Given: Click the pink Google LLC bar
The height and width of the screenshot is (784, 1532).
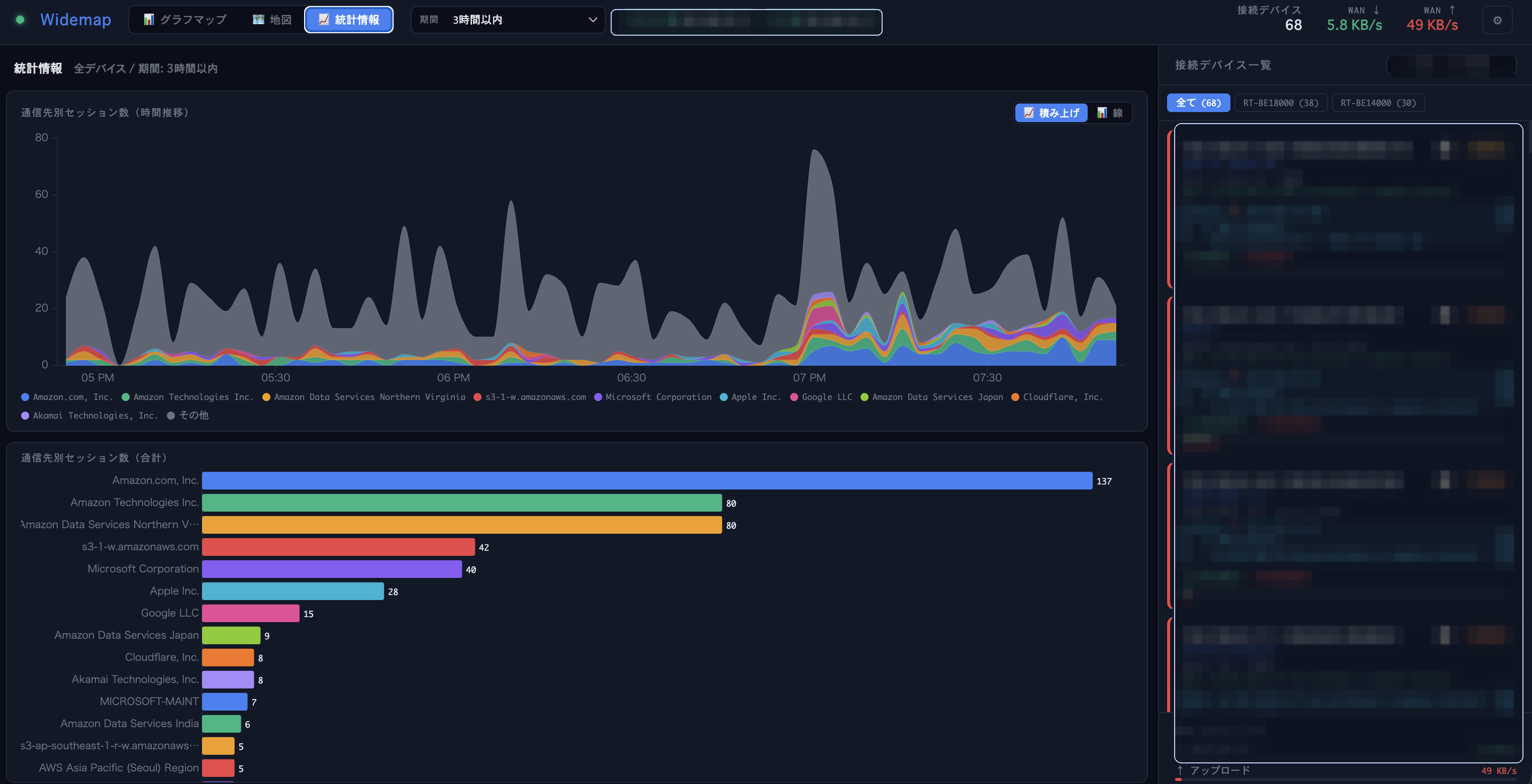Looking at the screenshot, I should (x=251, y=613).
